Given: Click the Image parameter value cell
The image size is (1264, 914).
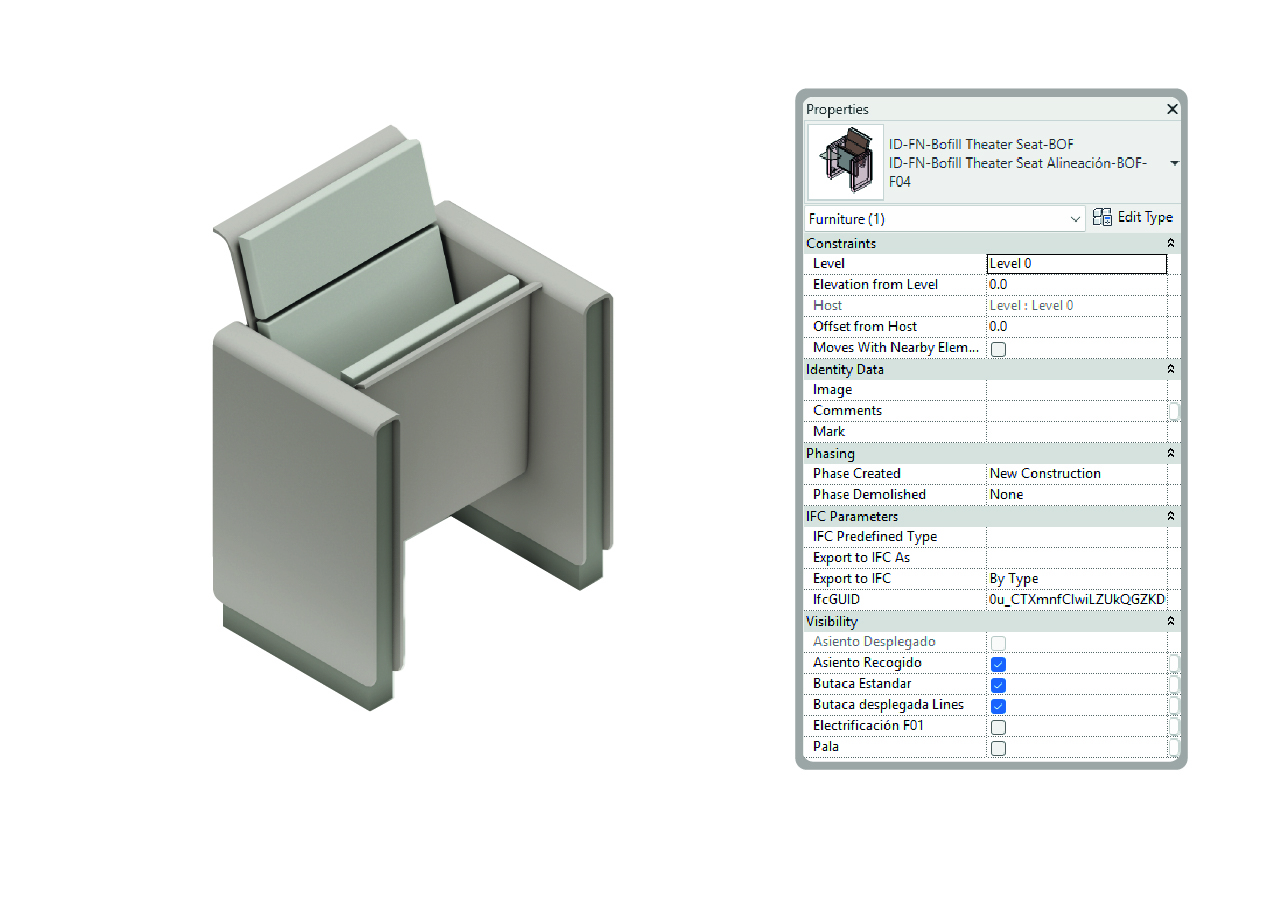Looking at the screenshot, I should [1076, 390].
